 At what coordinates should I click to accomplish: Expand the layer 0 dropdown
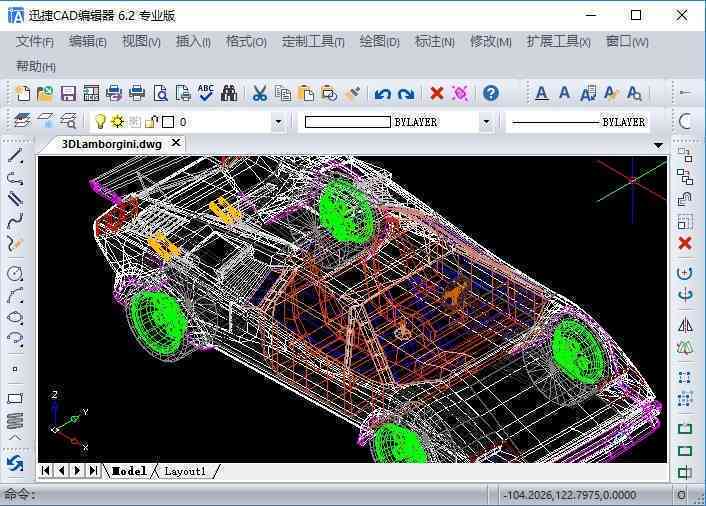(x=278, y=122)
